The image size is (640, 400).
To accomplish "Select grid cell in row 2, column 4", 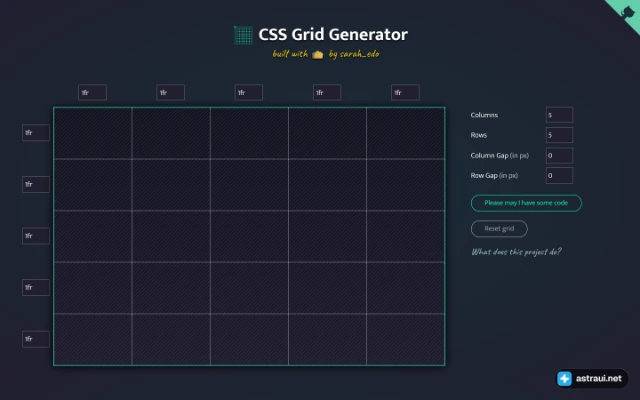I will [327, 185].
